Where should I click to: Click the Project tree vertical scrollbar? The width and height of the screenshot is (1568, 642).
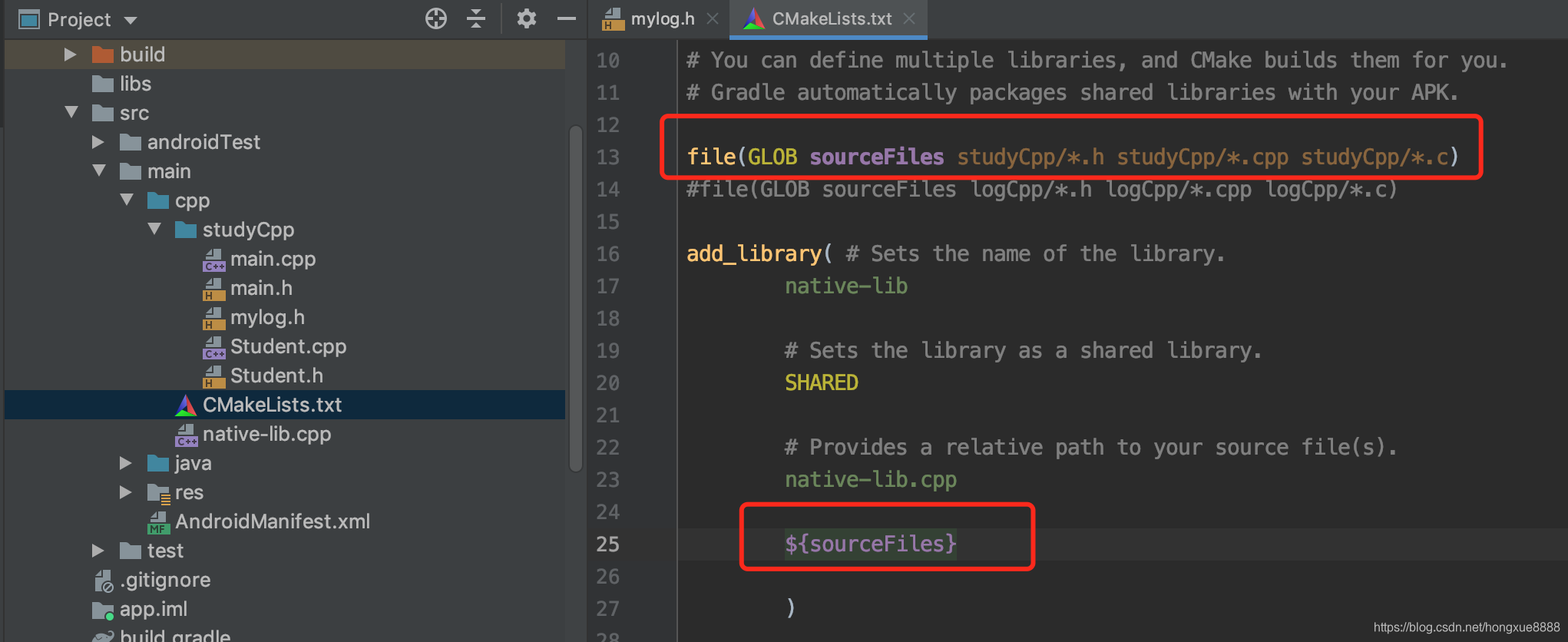pyautogui.click(x=576, y=298)
